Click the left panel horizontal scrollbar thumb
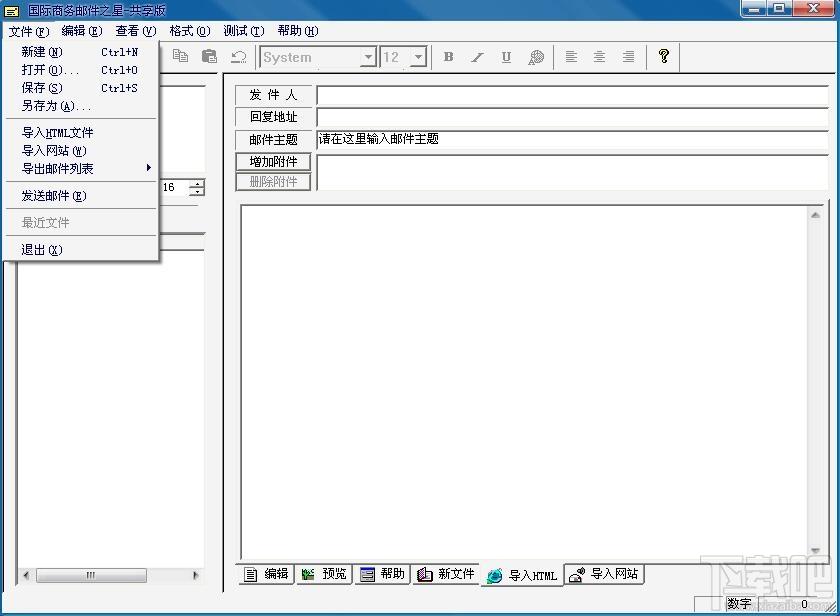840x616 pixels. (91, 575)
